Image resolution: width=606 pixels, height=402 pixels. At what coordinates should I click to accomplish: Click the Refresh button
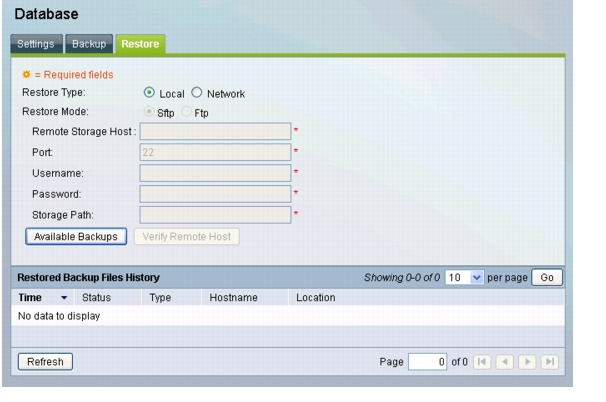coord(45,362)
